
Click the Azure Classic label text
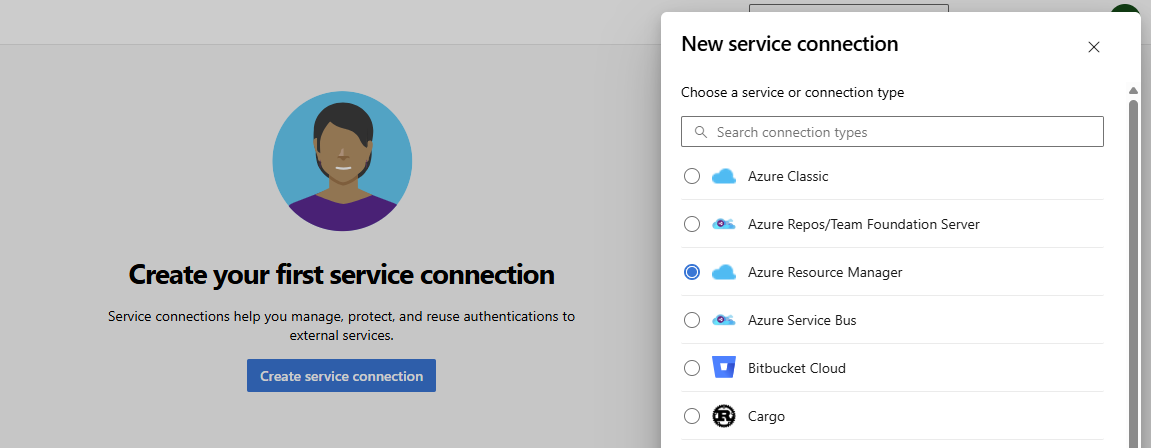(788, 176)
